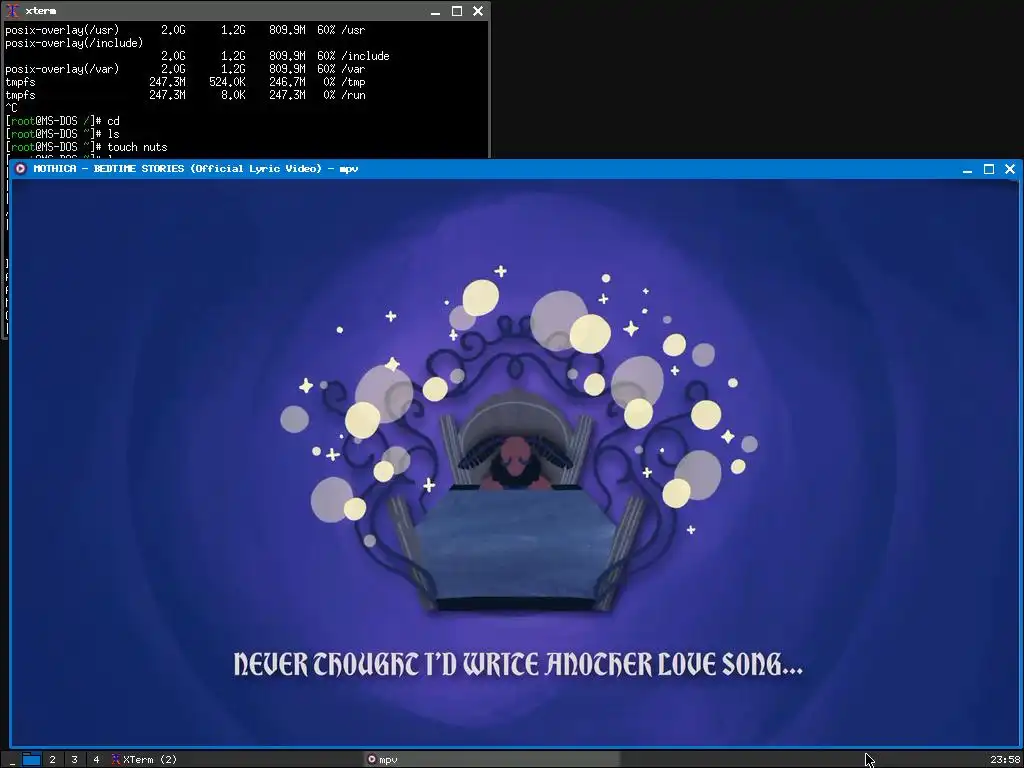Switch to workspace 1 in the taskbar pager

(x=31, y=760)
